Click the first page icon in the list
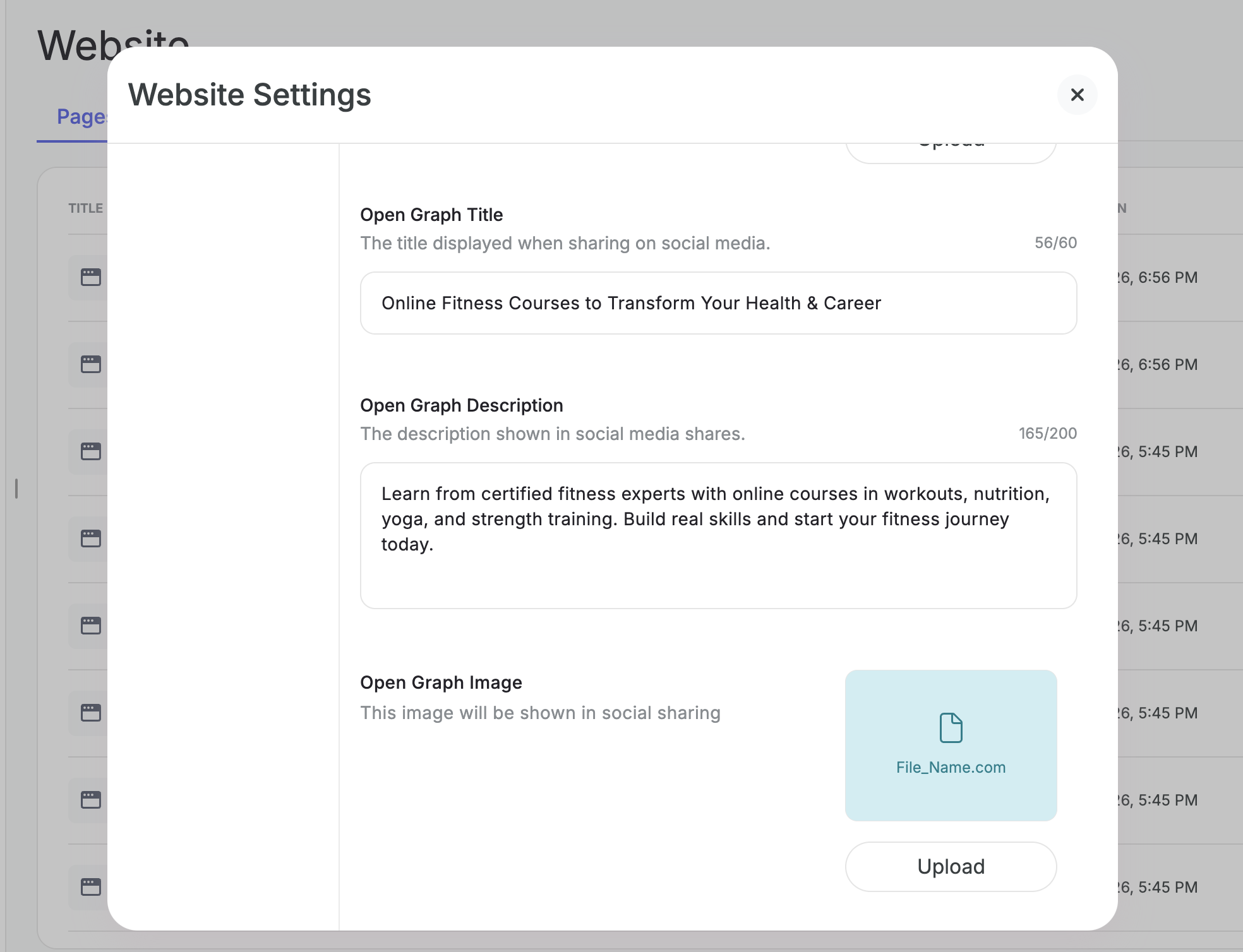 (x=90, y=277)
